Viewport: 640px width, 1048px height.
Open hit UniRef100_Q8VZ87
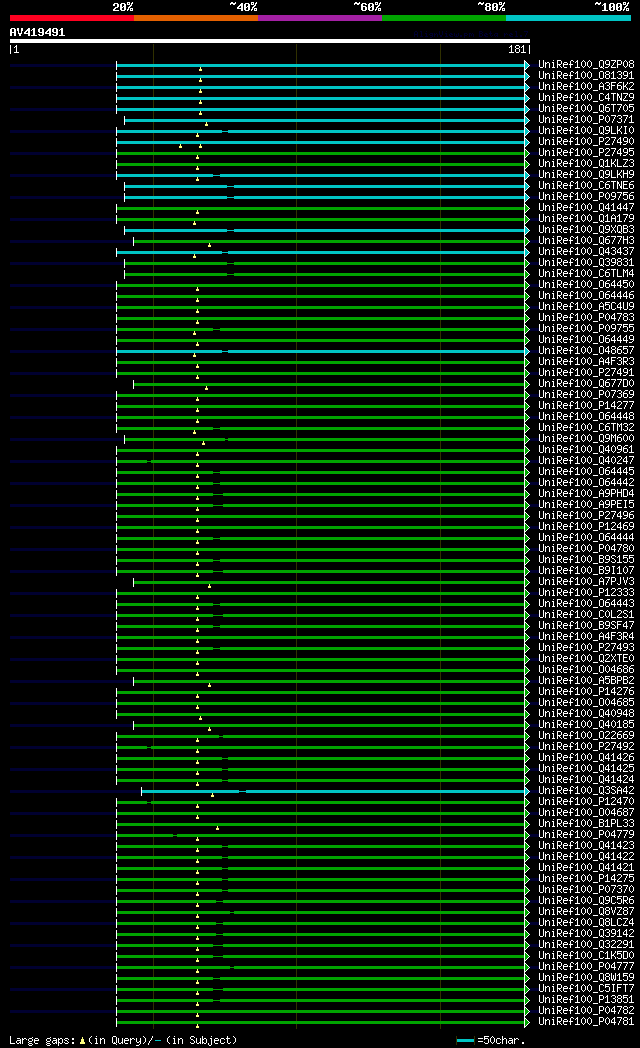pyautogui.click(x=587, y=912)
